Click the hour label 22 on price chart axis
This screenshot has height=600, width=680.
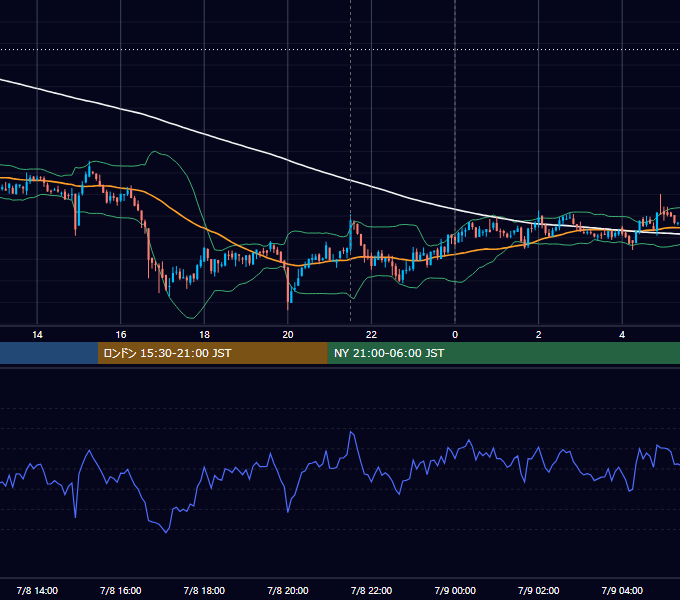(371, 335)
